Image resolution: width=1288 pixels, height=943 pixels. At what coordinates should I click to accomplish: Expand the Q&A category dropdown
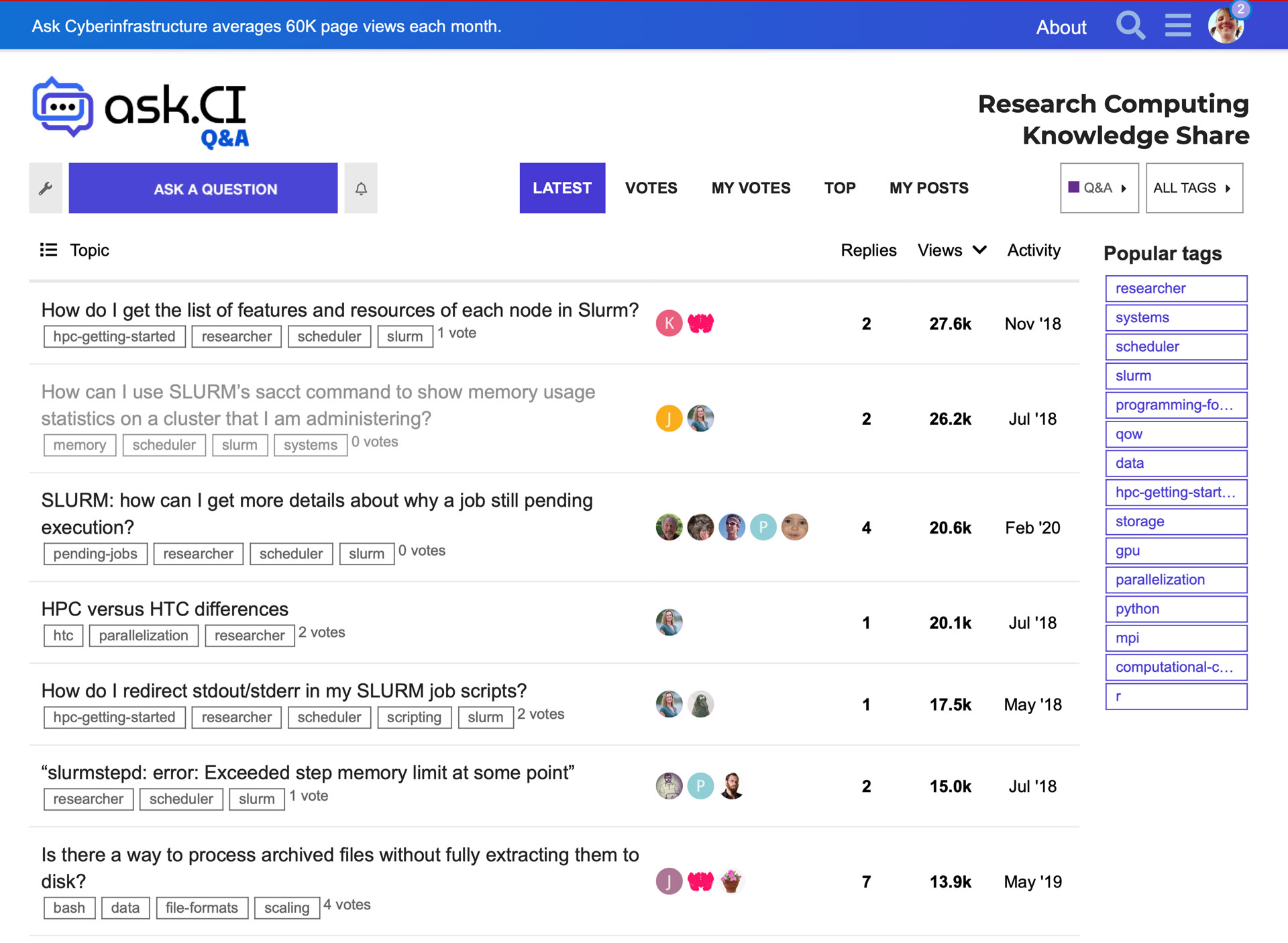1099,189
